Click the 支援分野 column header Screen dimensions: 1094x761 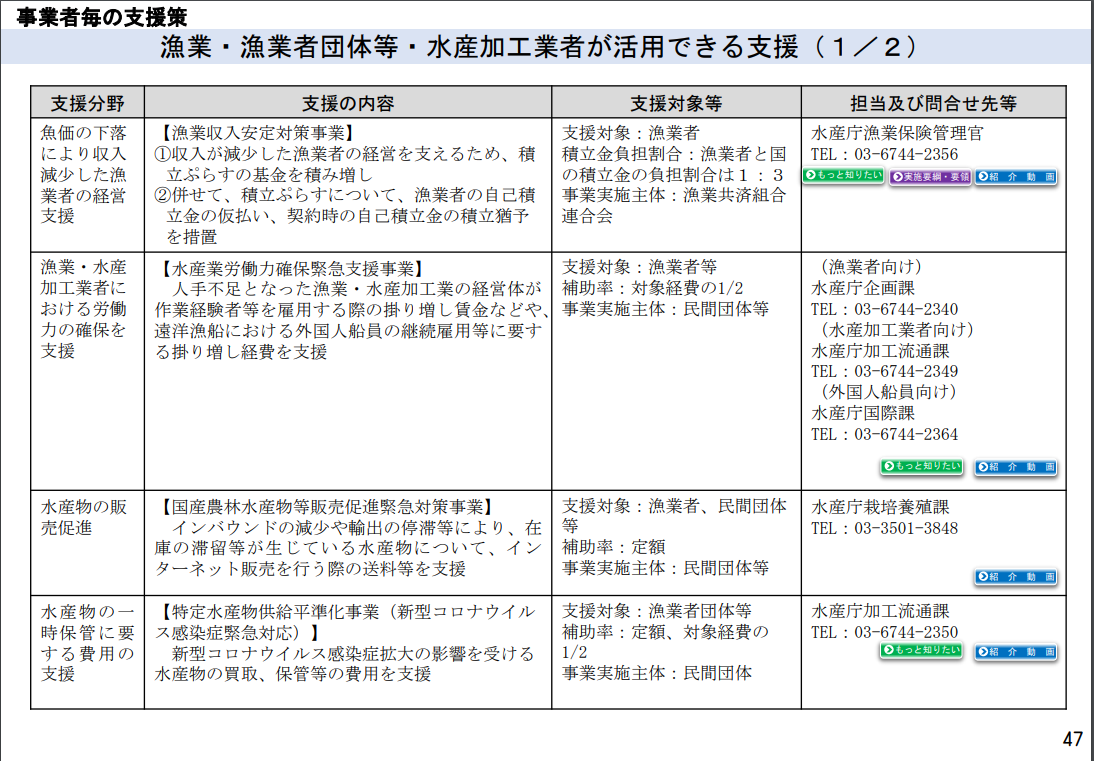(x=87, y=103)
